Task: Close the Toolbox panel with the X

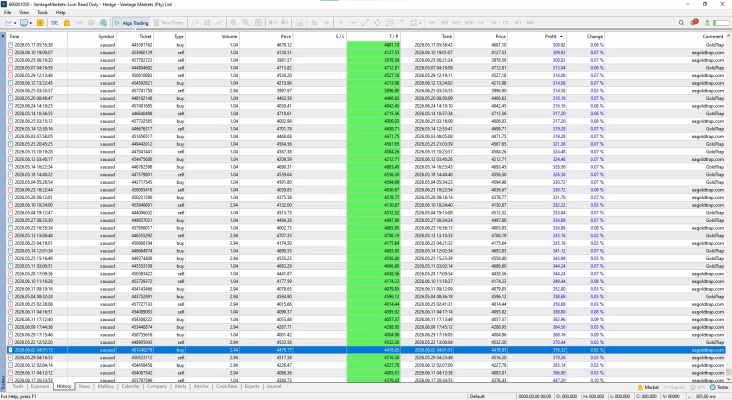Action: 3,36
